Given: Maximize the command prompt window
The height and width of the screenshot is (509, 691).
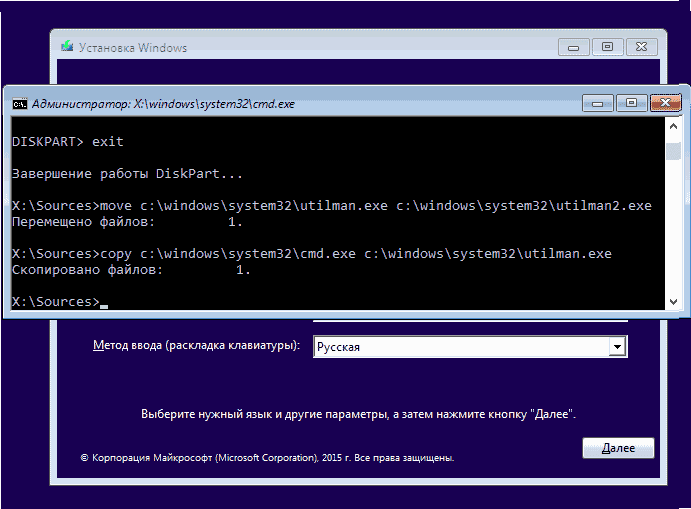Looking at the screenshot, I should tap(631, 102).
